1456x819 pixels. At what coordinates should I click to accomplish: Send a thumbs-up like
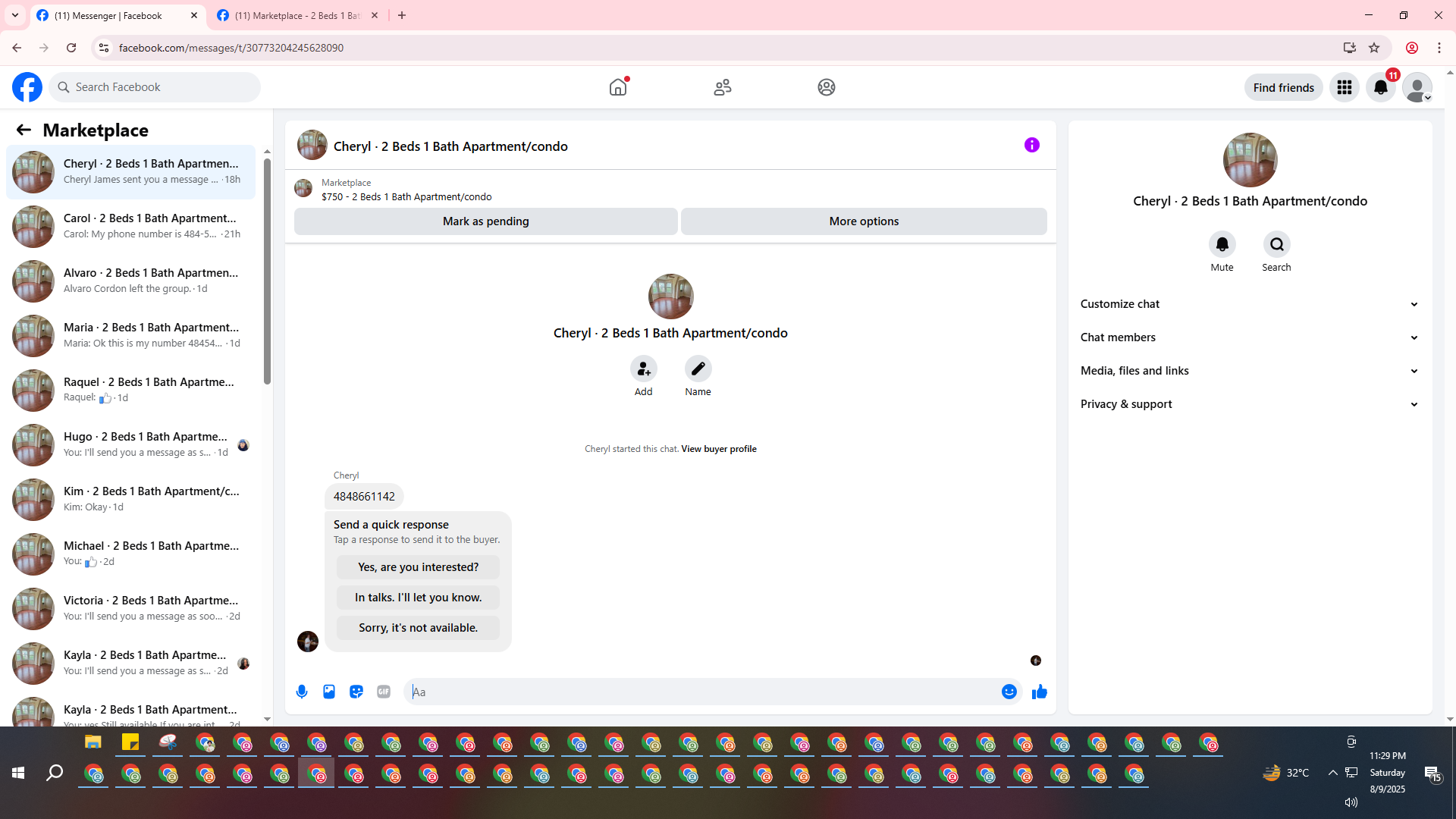click(1039, 692)
